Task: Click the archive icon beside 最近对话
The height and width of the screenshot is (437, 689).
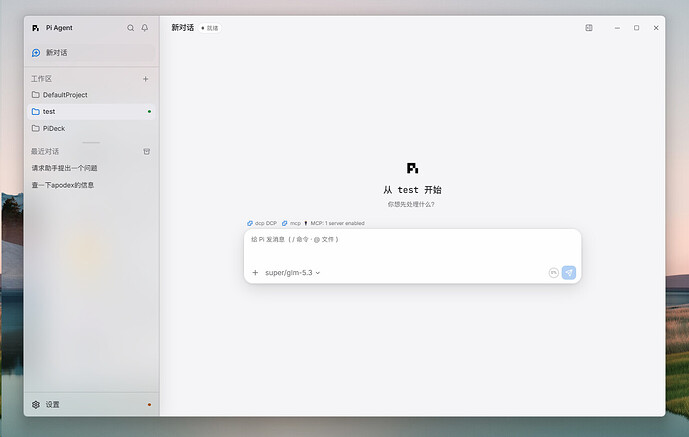Action: point(146,152)
